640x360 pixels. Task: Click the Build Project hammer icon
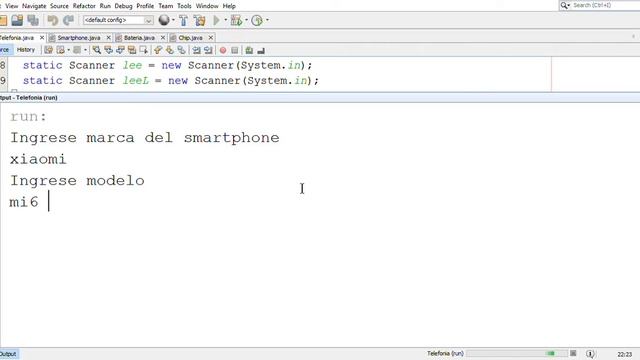click(183, 20)
